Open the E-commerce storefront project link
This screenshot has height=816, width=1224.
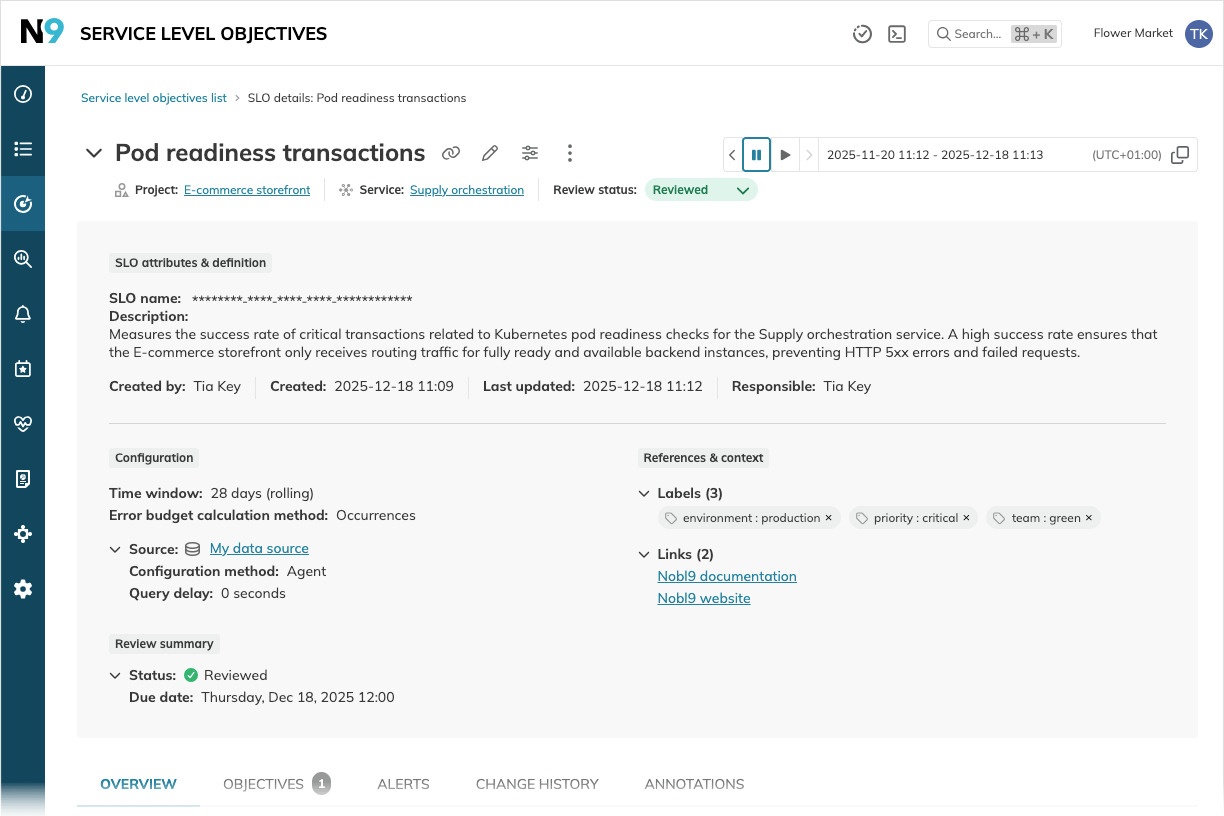tap(247, 190)
